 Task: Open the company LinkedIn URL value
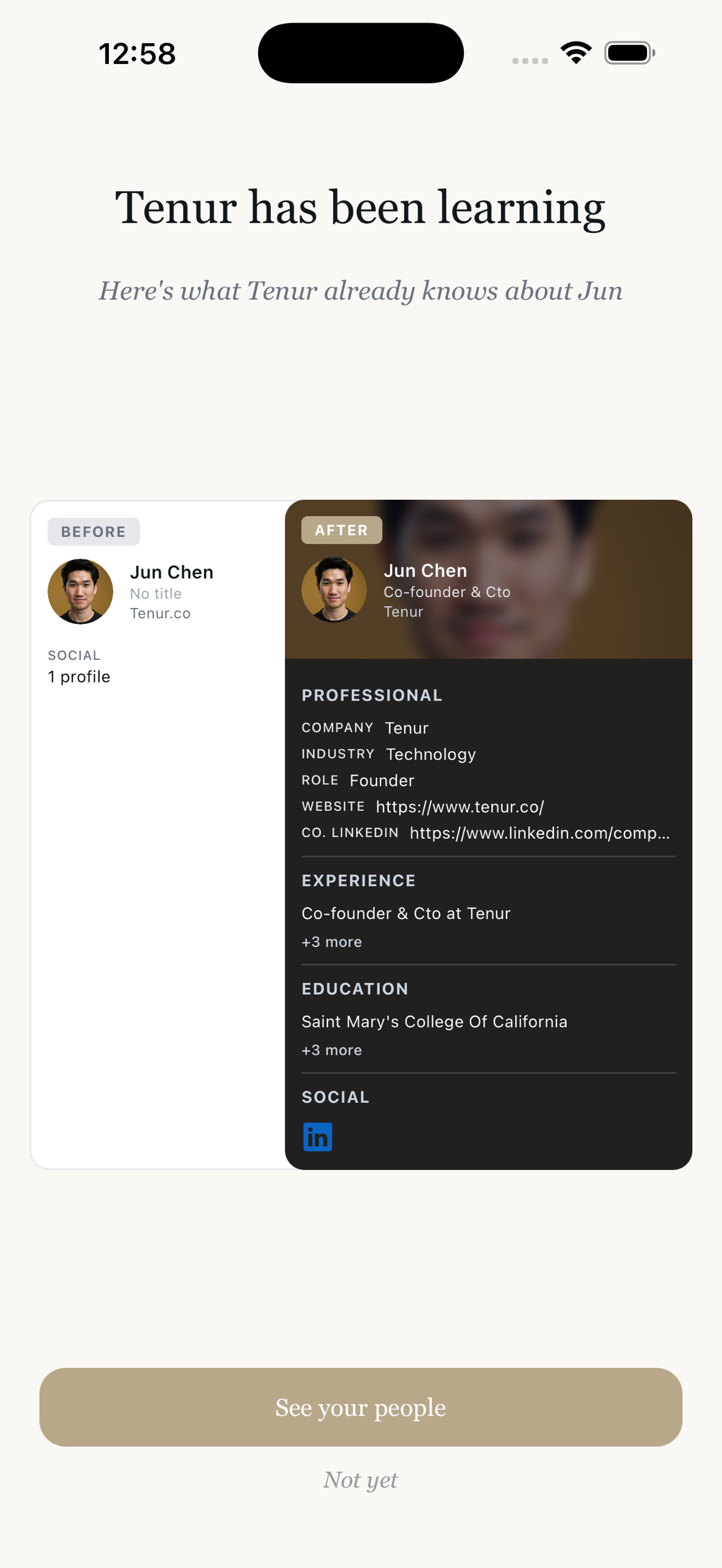(539, 833)
